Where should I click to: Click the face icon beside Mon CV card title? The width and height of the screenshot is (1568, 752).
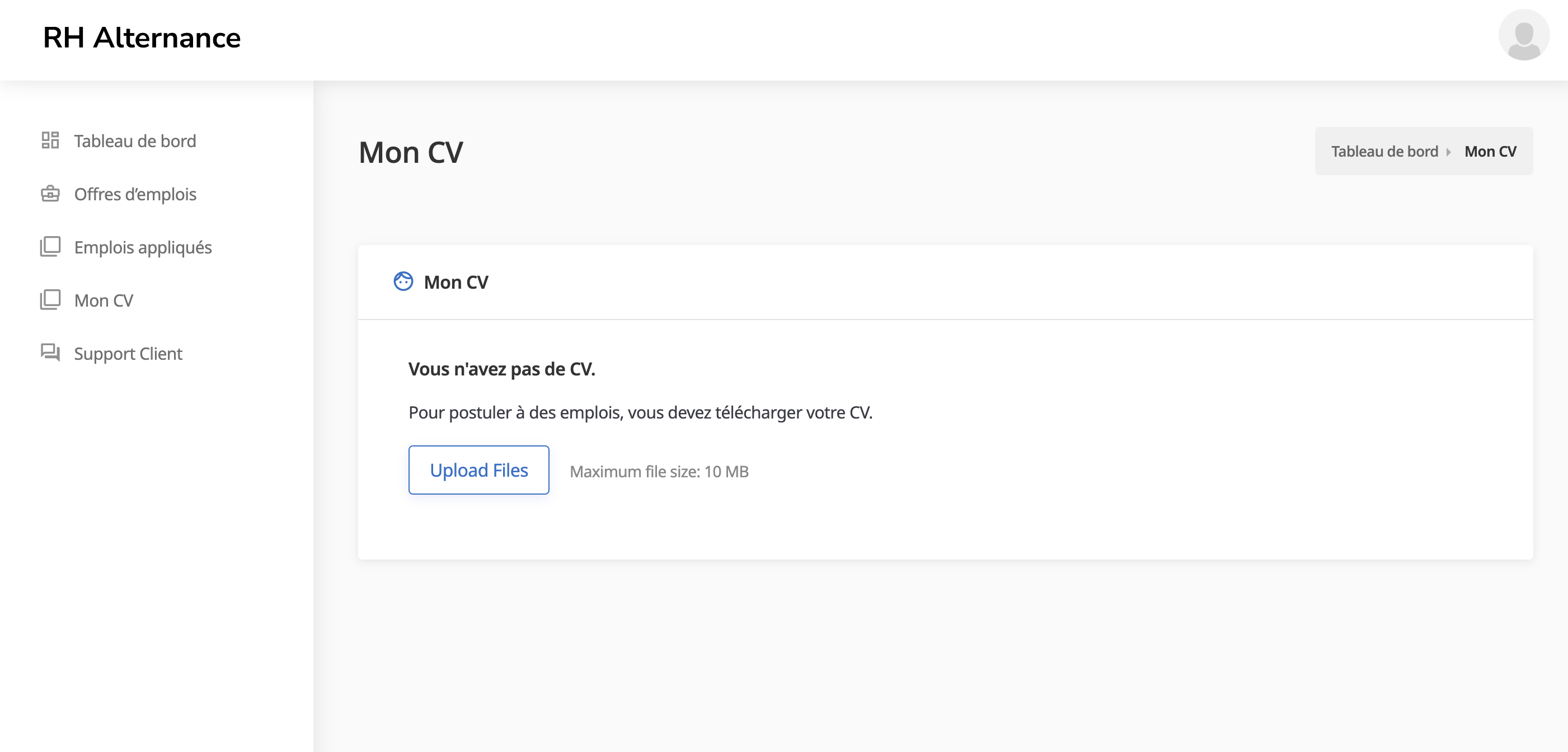pos(403,281)
